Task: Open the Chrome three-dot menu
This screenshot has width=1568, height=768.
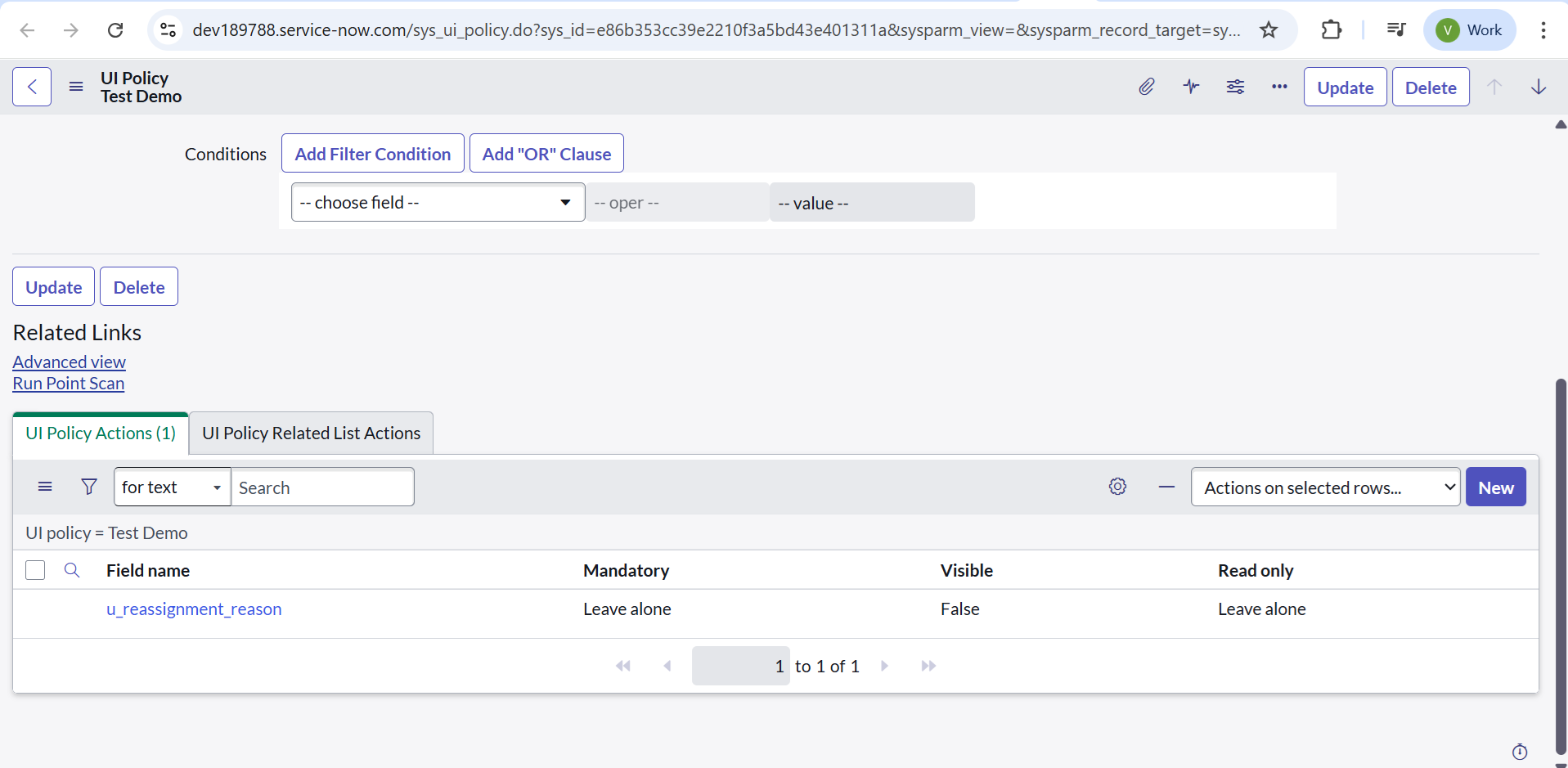Action: point(1543,30)
